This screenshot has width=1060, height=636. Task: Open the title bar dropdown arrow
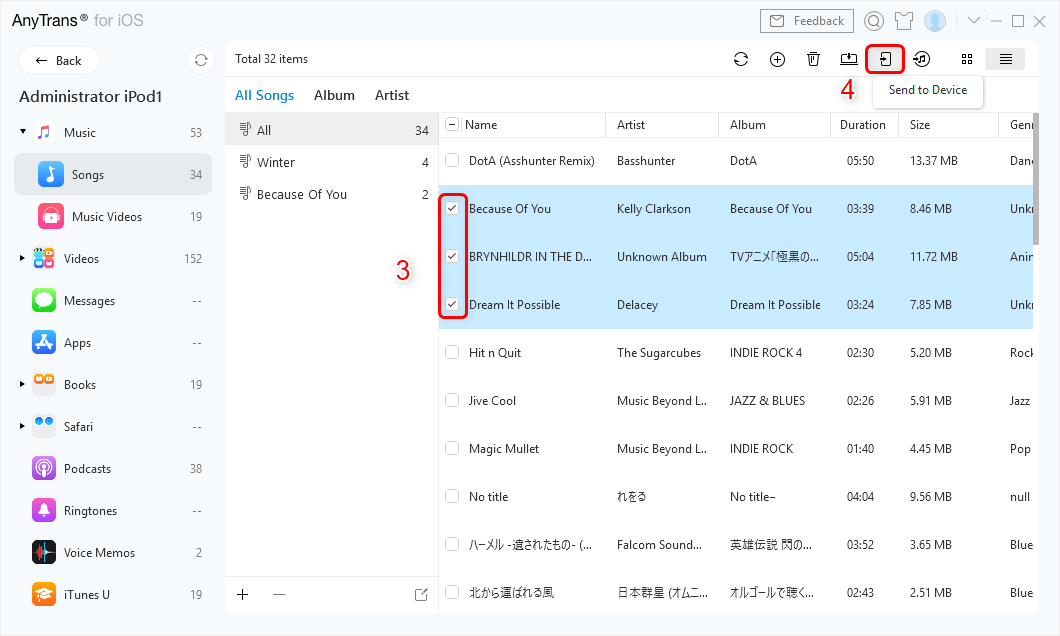click(x=973, y=21)
